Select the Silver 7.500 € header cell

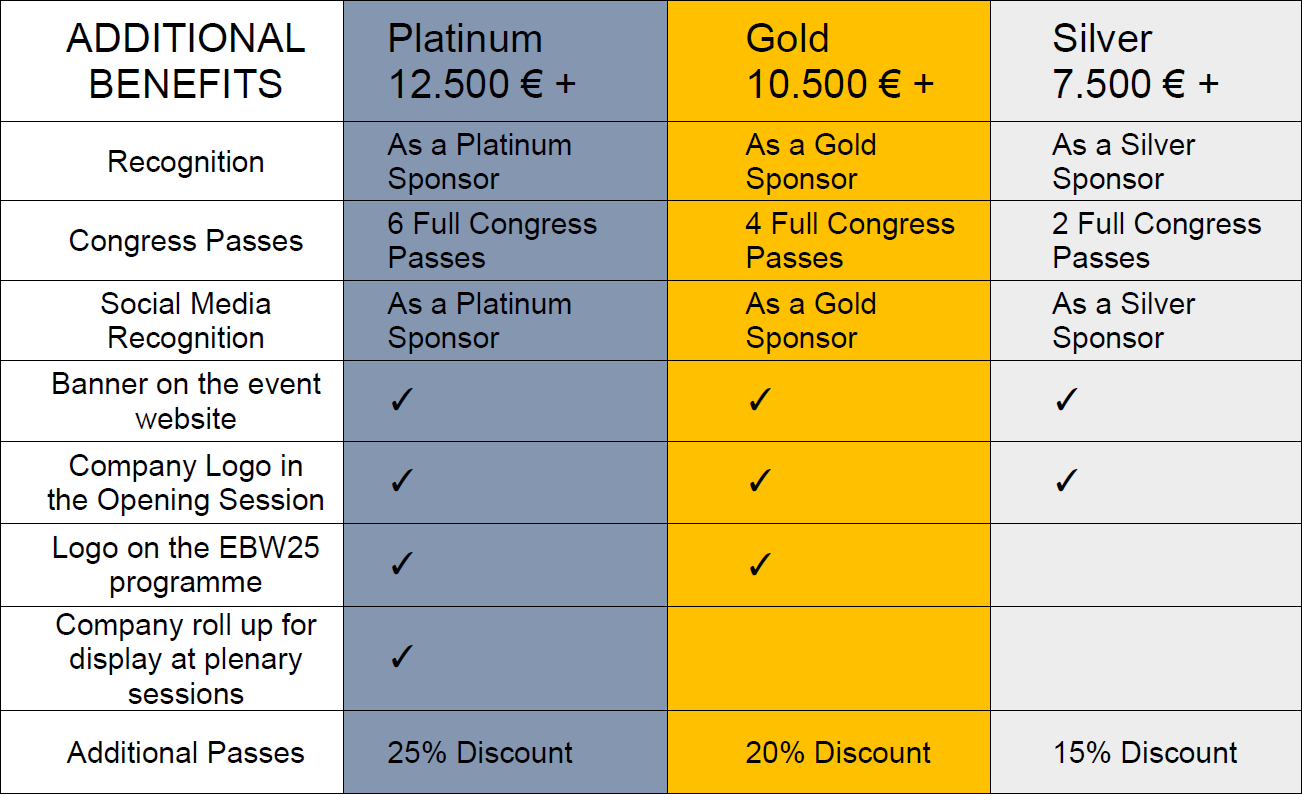click(1146, 61)
